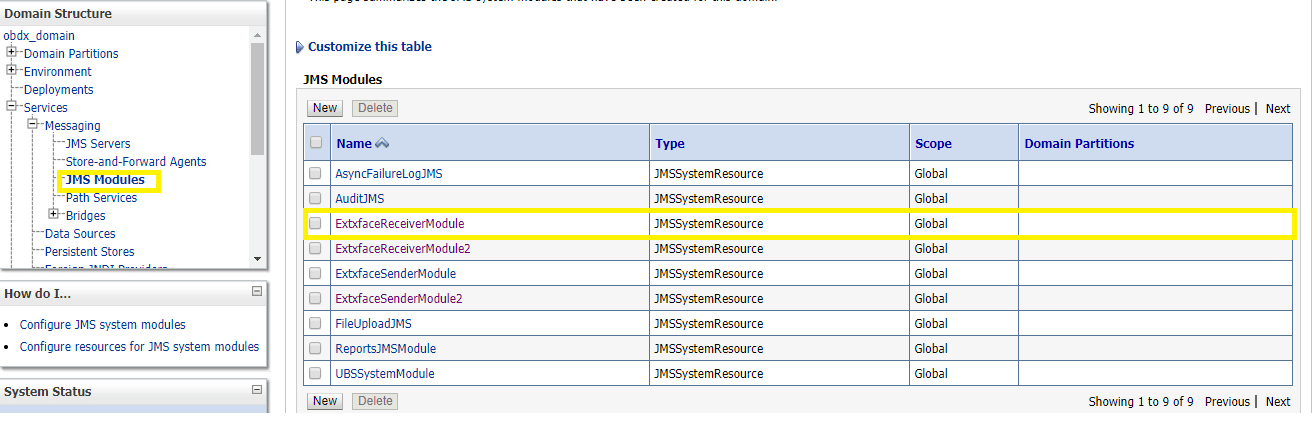Viewport: 1312px width, 434px height.
Task: Open the AsyncFailureLogJMS module link
Action: click(x=389, y=174)
